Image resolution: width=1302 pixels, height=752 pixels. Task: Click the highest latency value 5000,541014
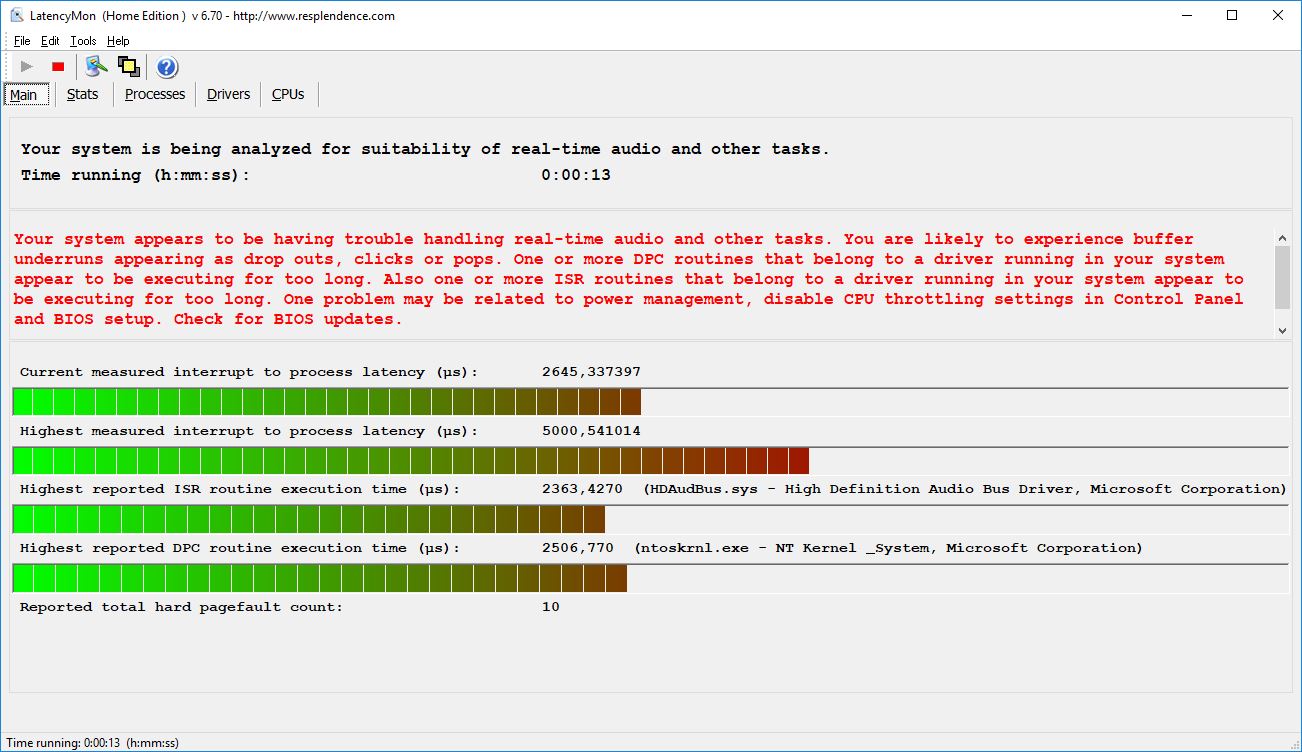point(591,431)
